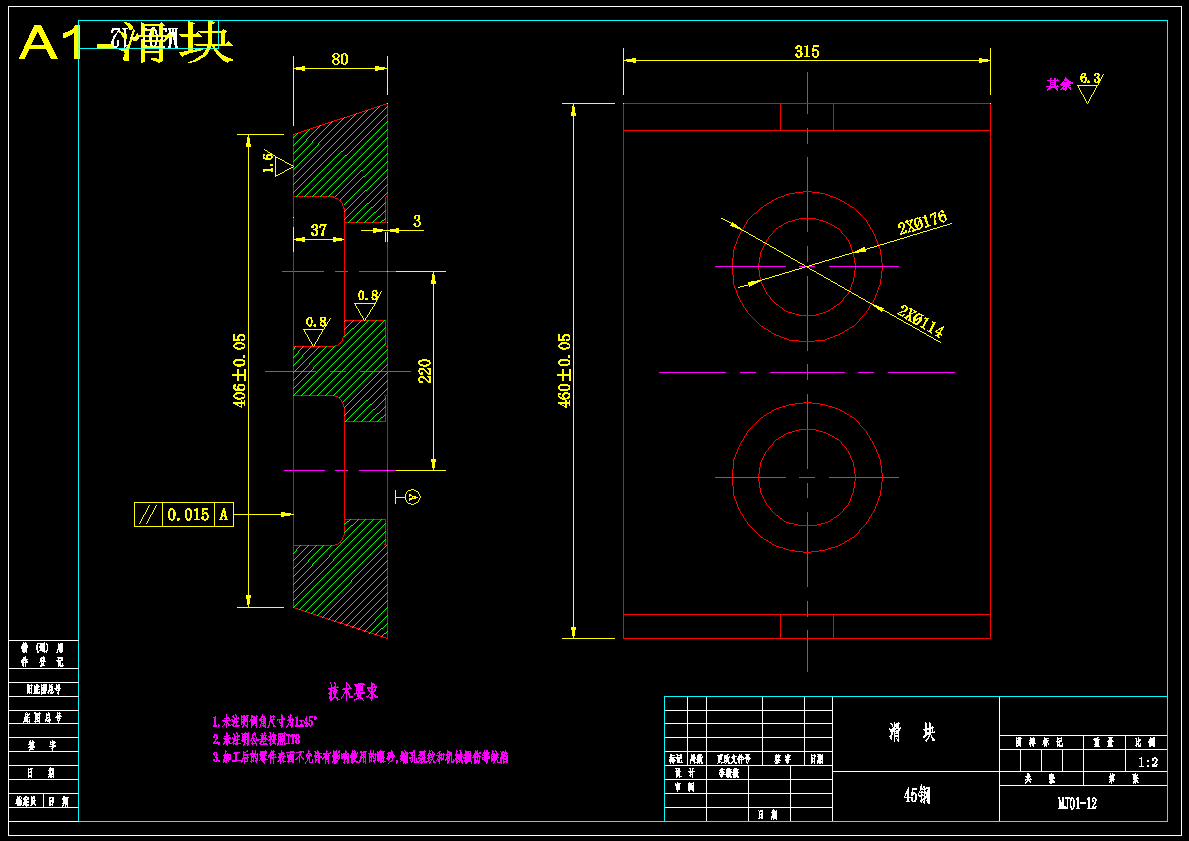
Task: Pick the 37 groove depth dimension
Action: [318, 230]
